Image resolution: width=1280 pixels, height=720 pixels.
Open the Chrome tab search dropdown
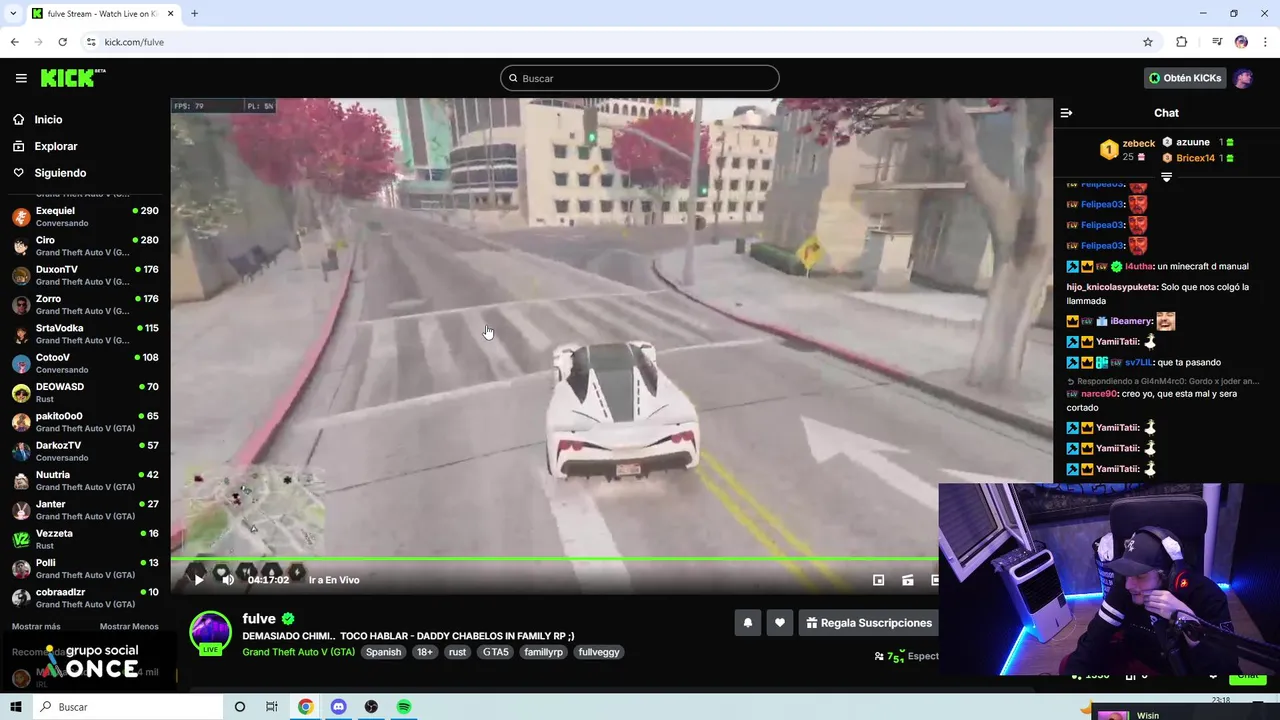point(12,14)
